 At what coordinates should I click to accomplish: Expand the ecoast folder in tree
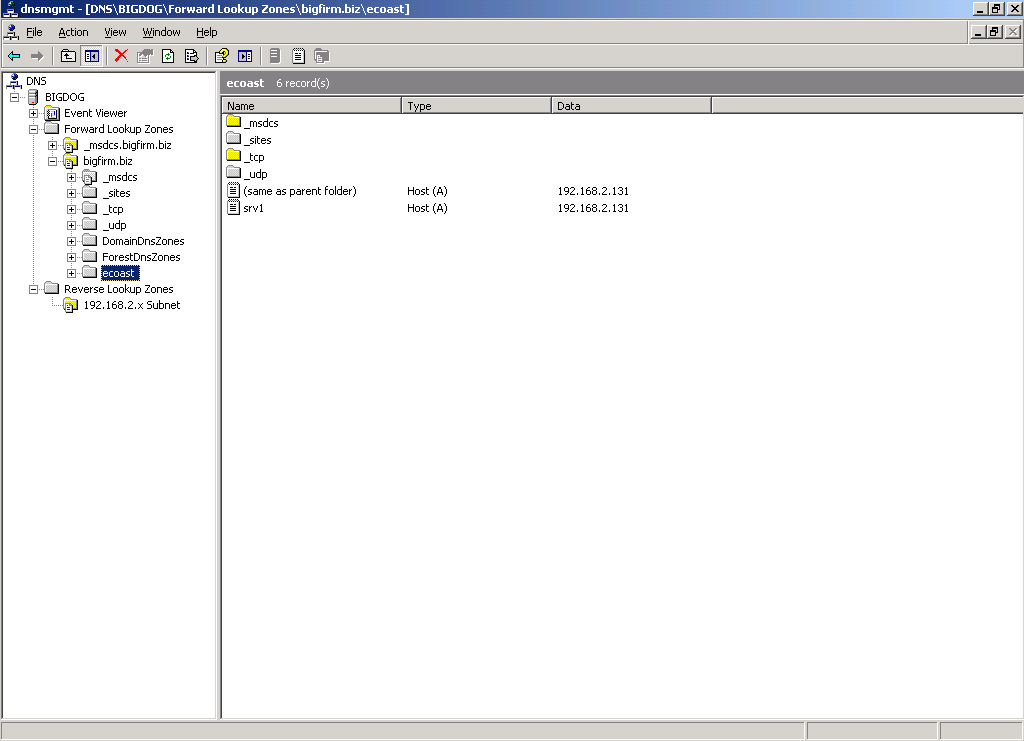click(x=71, y=273)
